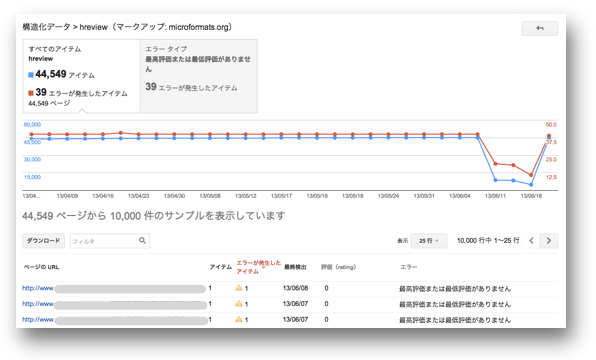
Task: Click 12.5 right y-axis label
Action: [551, 177]
